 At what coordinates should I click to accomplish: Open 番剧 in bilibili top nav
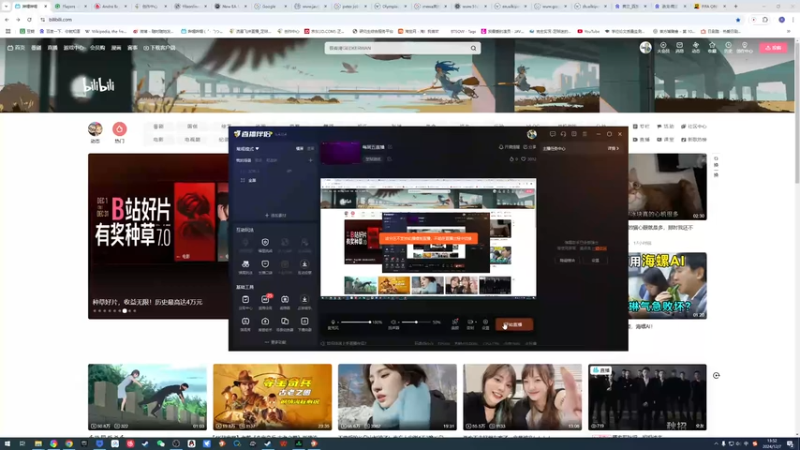point(36,48)
